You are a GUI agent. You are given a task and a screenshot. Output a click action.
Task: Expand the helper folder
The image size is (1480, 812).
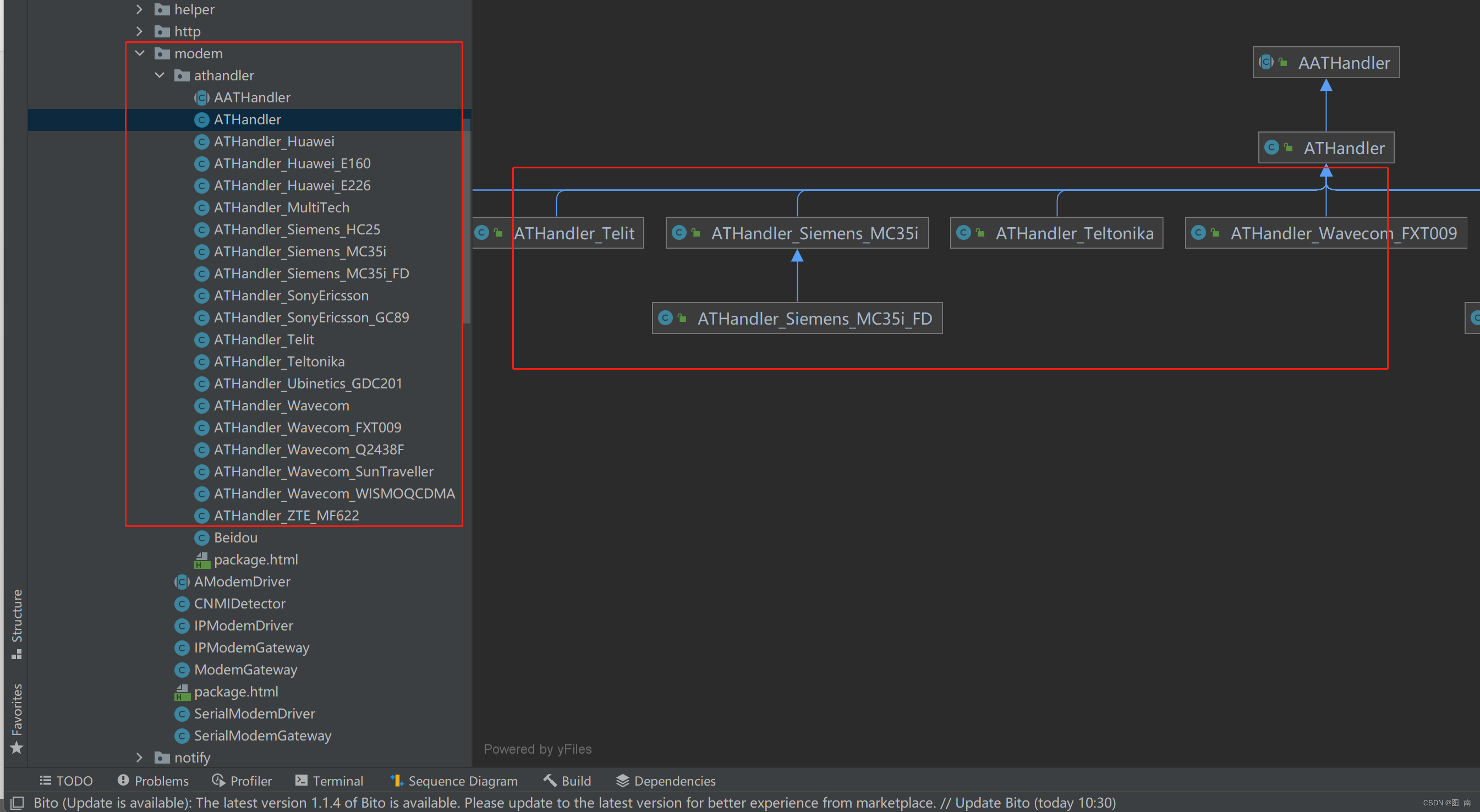[139, 9]
